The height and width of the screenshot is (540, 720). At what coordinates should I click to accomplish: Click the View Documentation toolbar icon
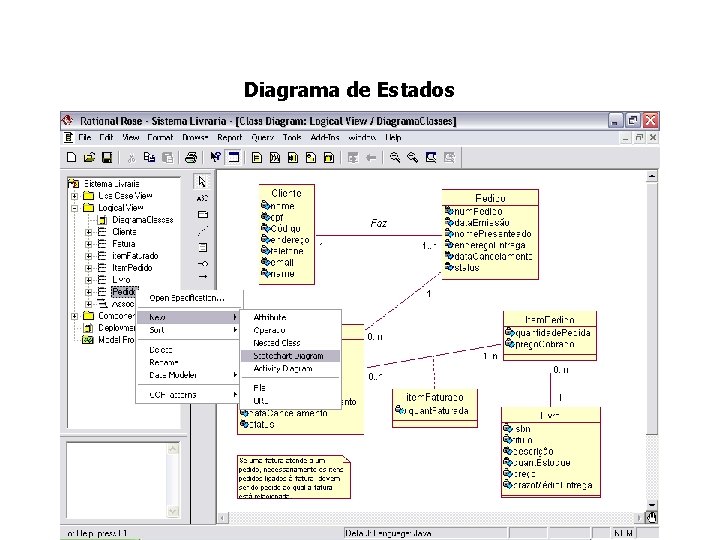point(234,158)
